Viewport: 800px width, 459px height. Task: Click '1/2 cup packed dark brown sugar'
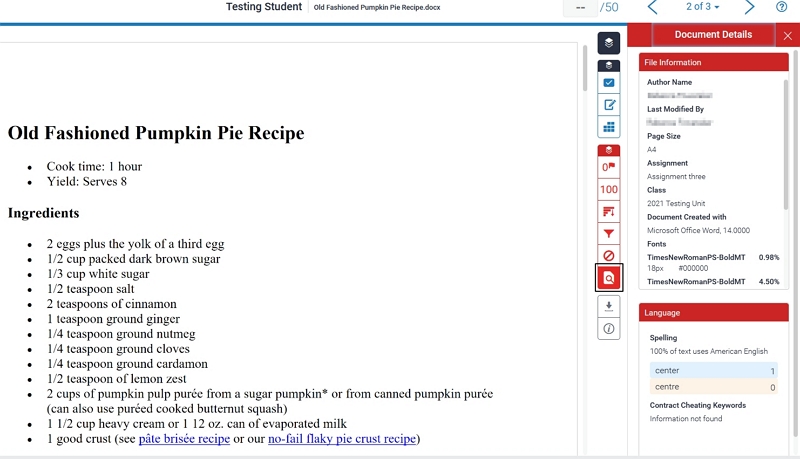click(x=133, y=259)
